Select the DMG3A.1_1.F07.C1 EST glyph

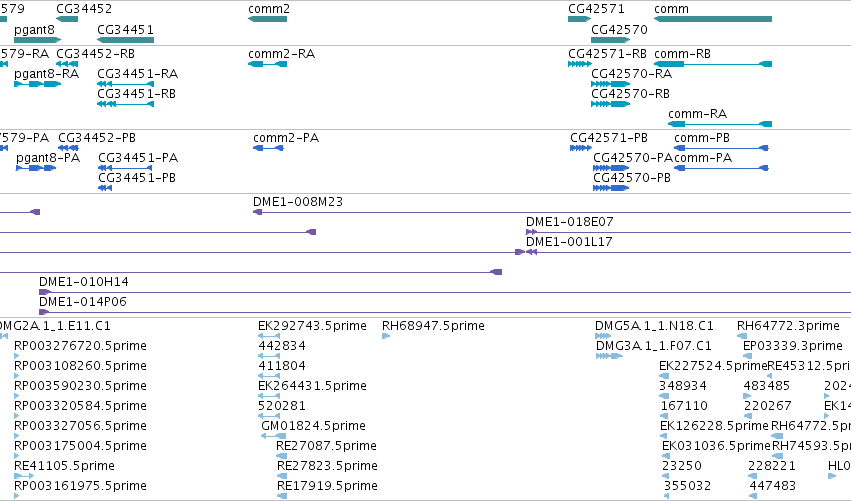(x=609, y=357)
